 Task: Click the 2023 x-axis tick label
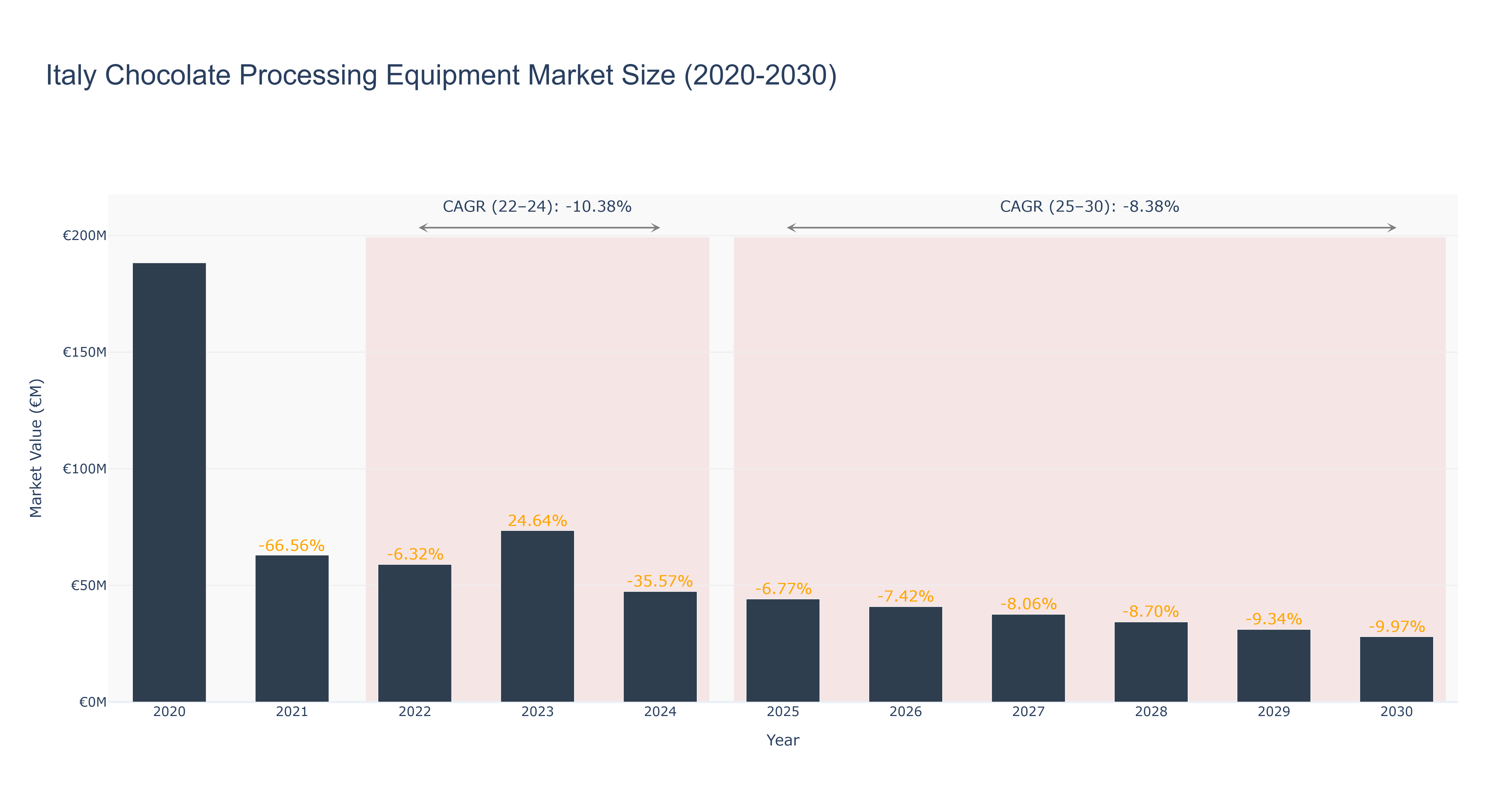tap(537, 712)
